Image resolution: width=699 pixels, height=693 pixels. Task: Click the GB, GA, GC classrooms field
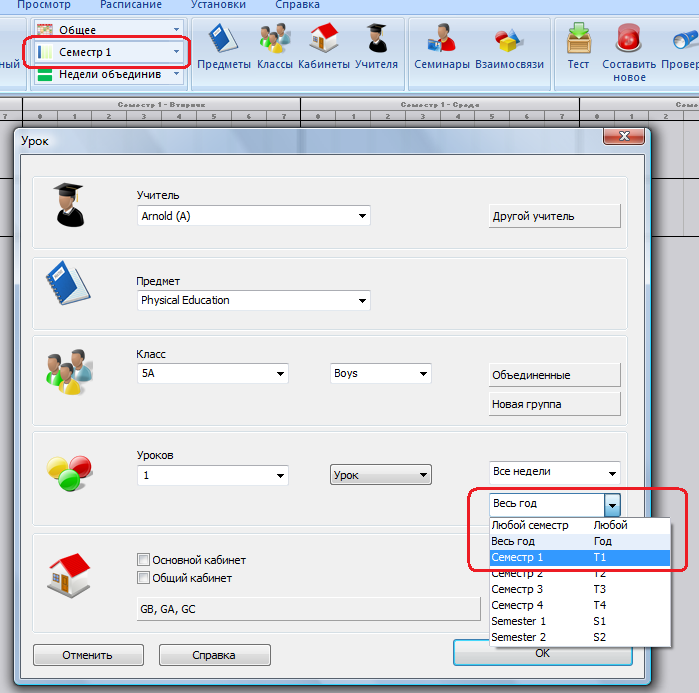(308, 608)
